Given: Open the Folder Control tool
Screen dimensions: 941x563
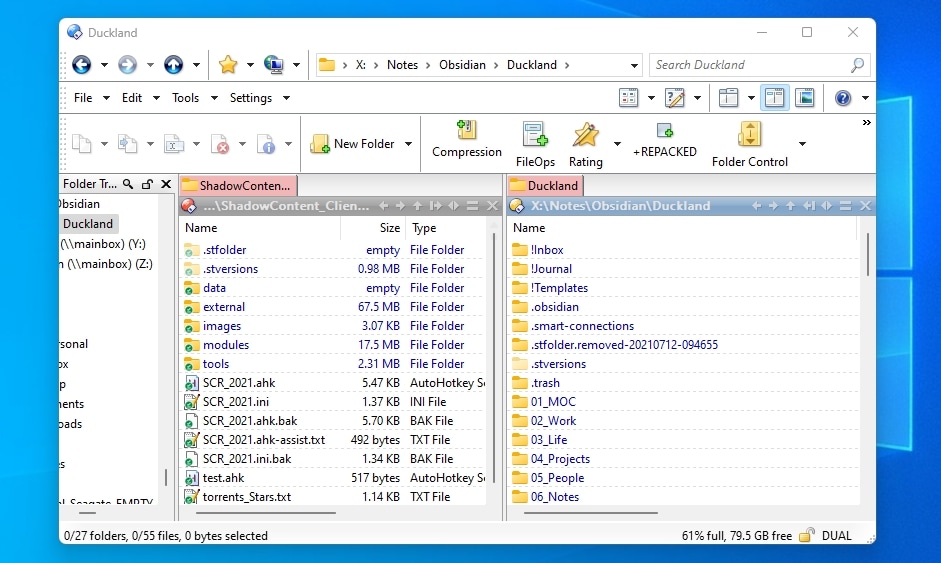Looking at the screenshot, I should (749, 134).
